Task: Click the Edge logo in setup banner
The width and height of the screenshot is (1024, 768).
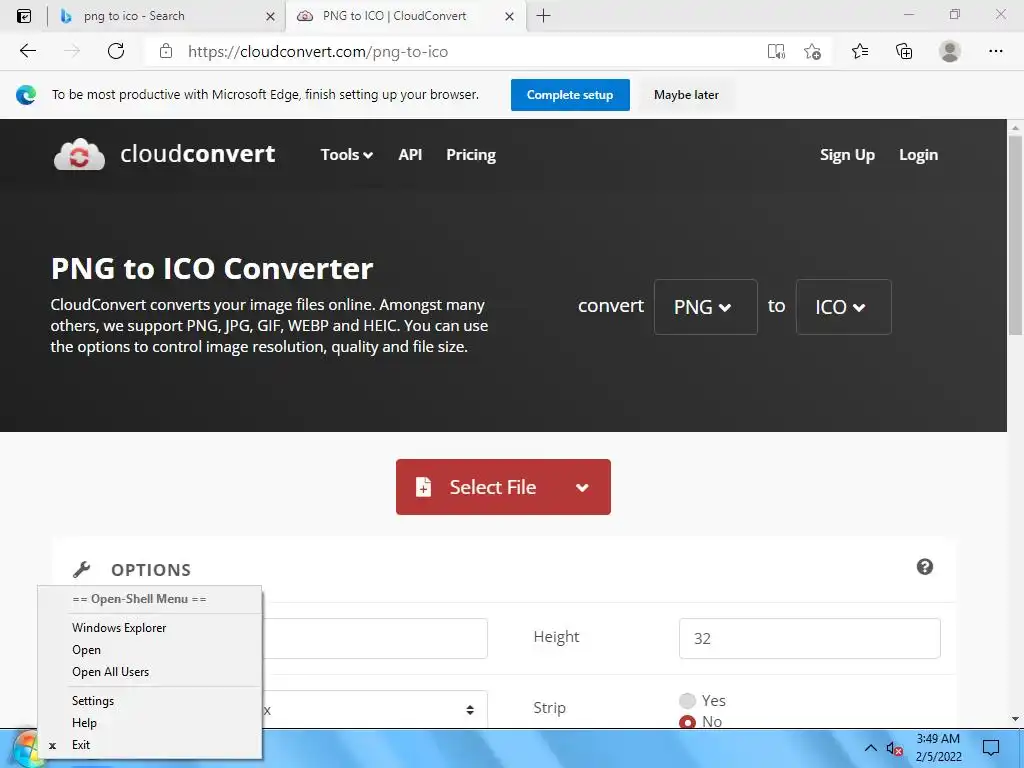Action: 26,95
